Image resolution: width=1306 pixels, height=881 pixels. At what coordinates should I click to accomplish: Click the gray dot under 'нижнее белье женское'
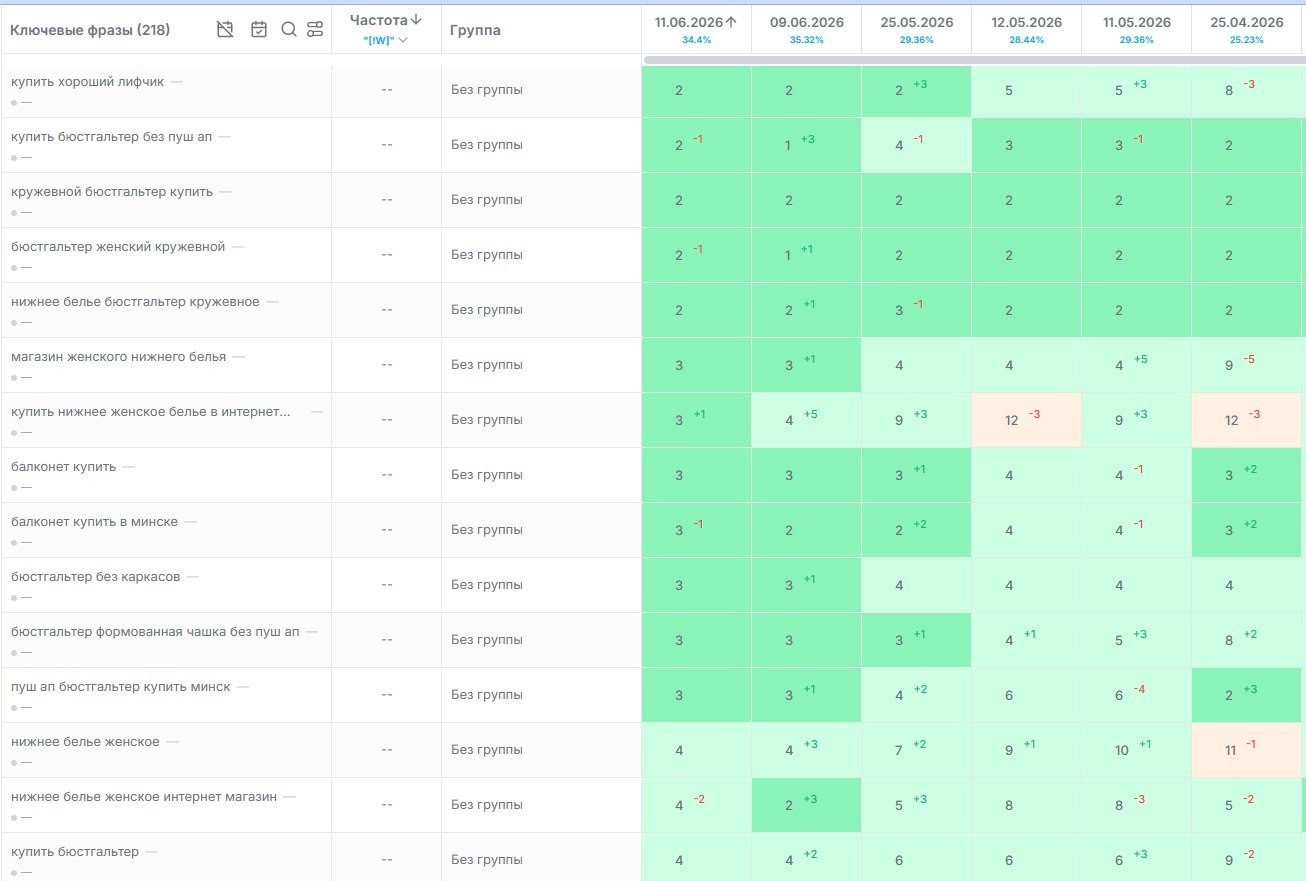[x=14, y=762]
